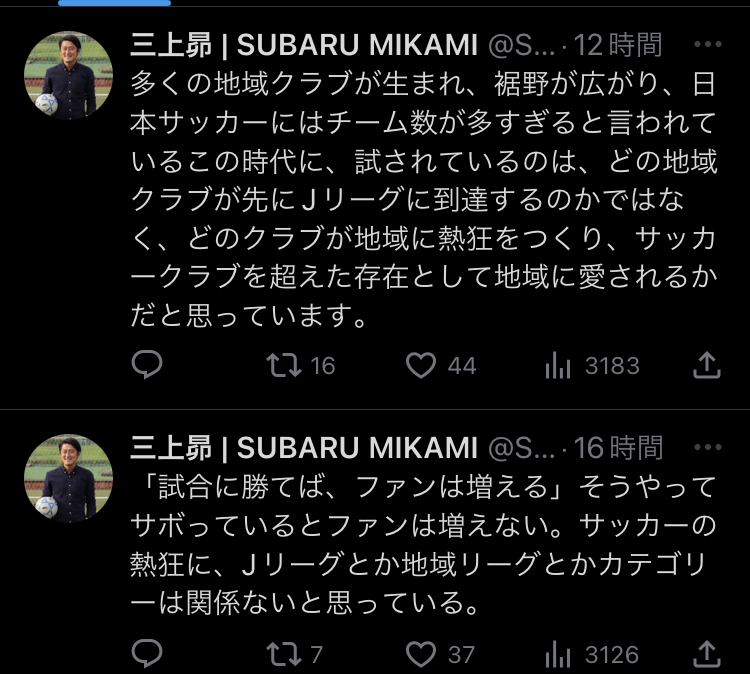Open profile picture on first tweet

click(x=68, y=75)
